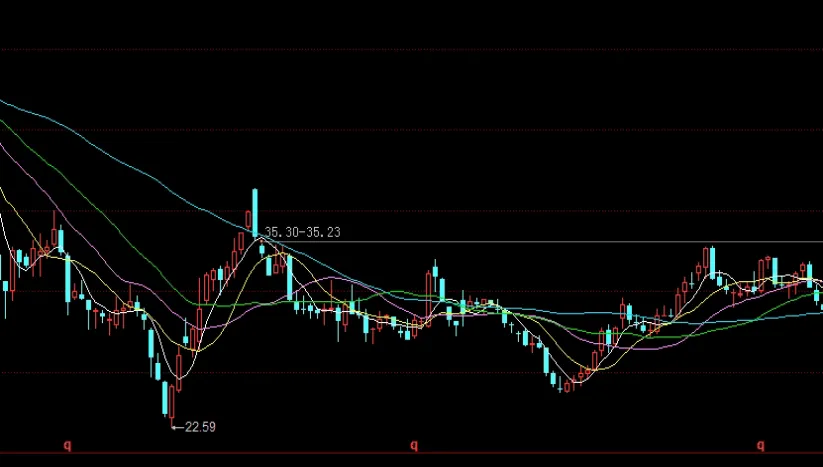Select the tall cyan candlestick at chart center
Image resolution: width=823 pixels, height=467 pixels.
436,282
